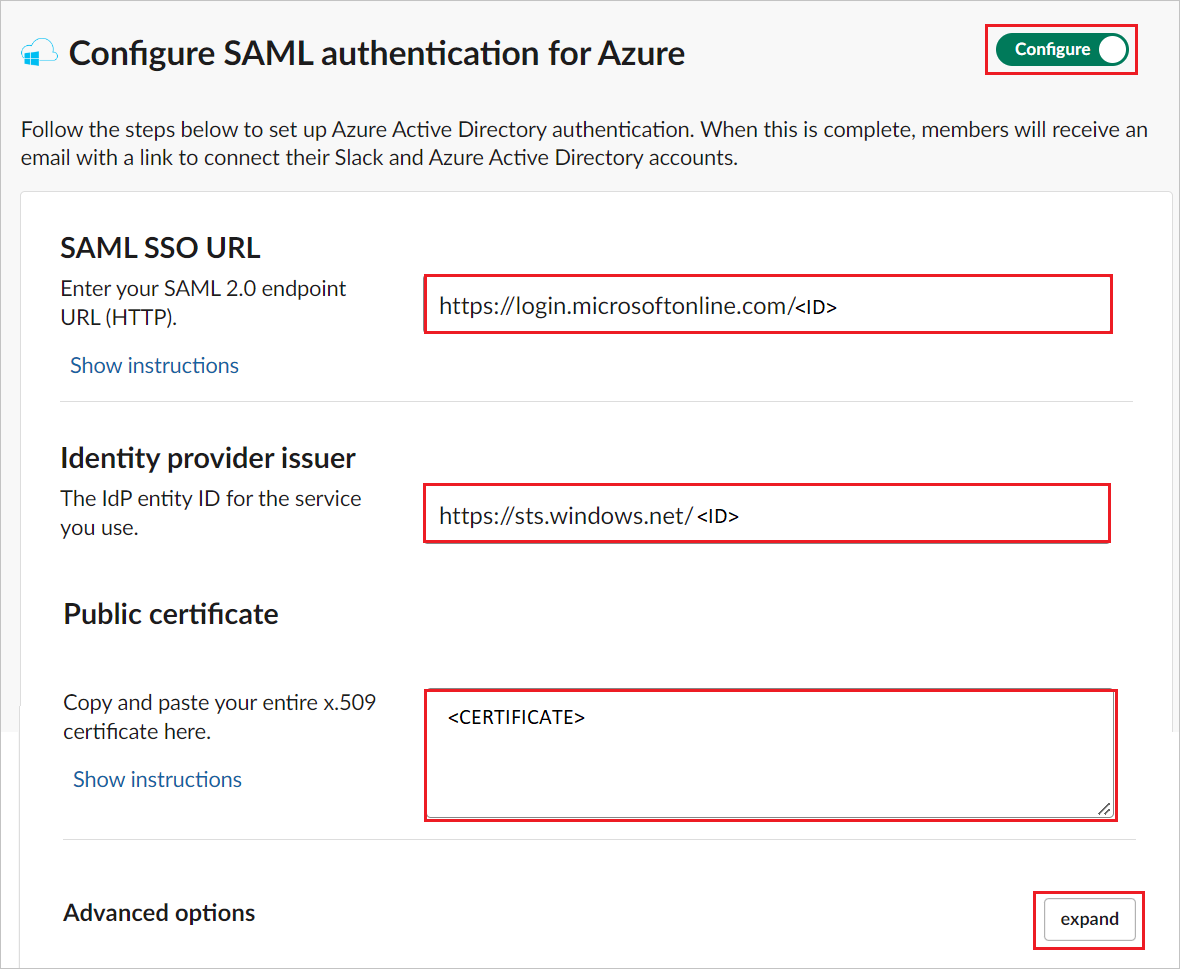Click the SAML 2.0 endpoint URL description

[203, 302]
